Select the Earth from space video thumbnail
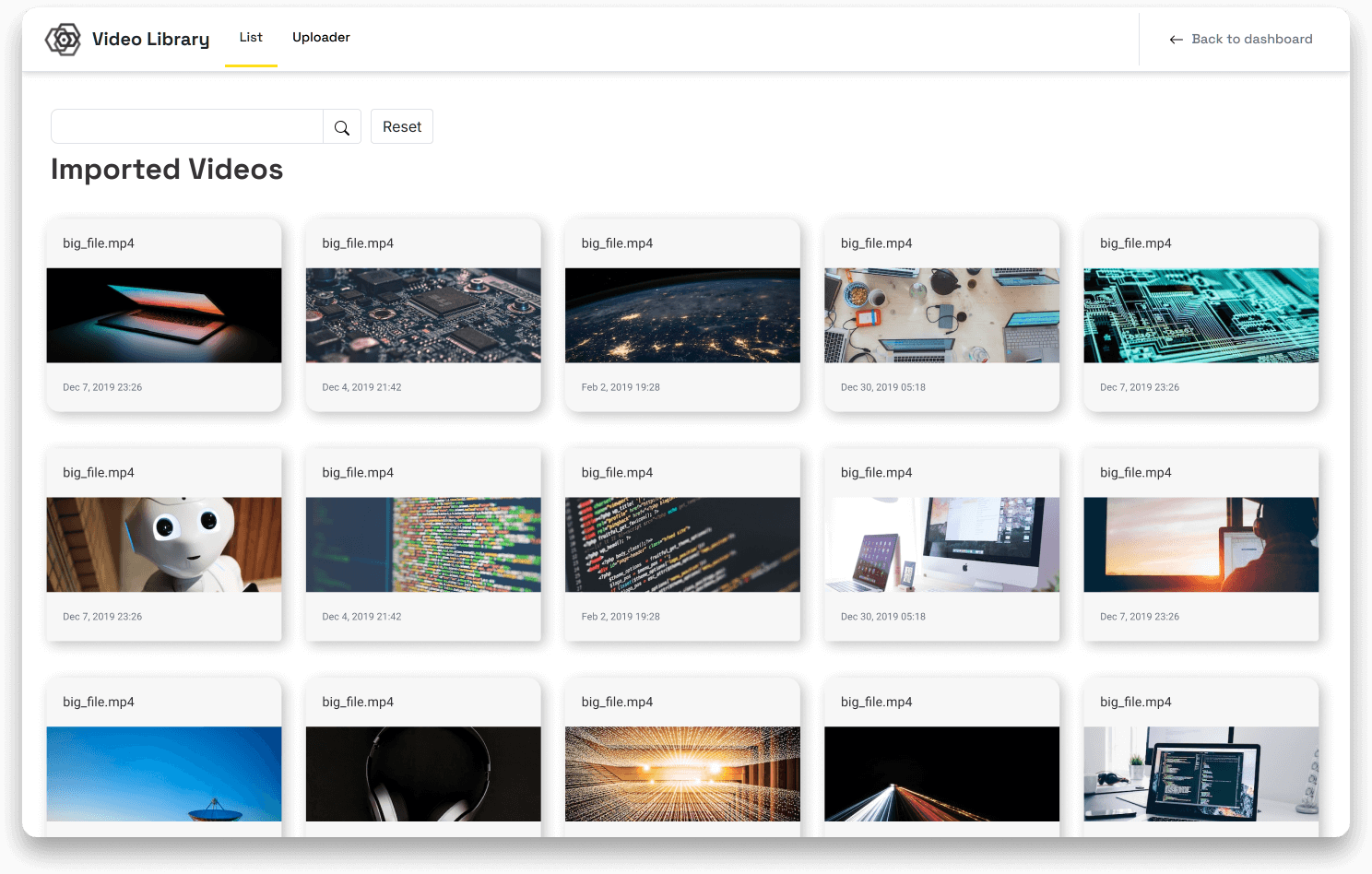1372x874 pixels. click(x=682, y=314)
